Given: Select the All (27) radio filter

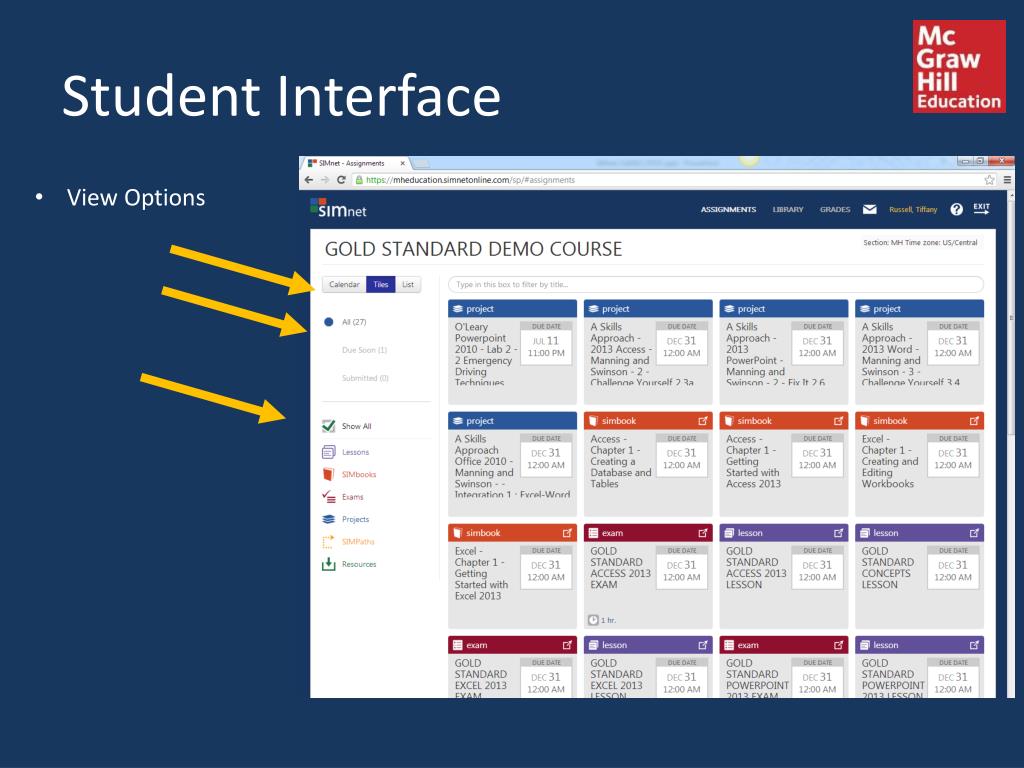Looking at the screenshot, I should click(328, 322).
